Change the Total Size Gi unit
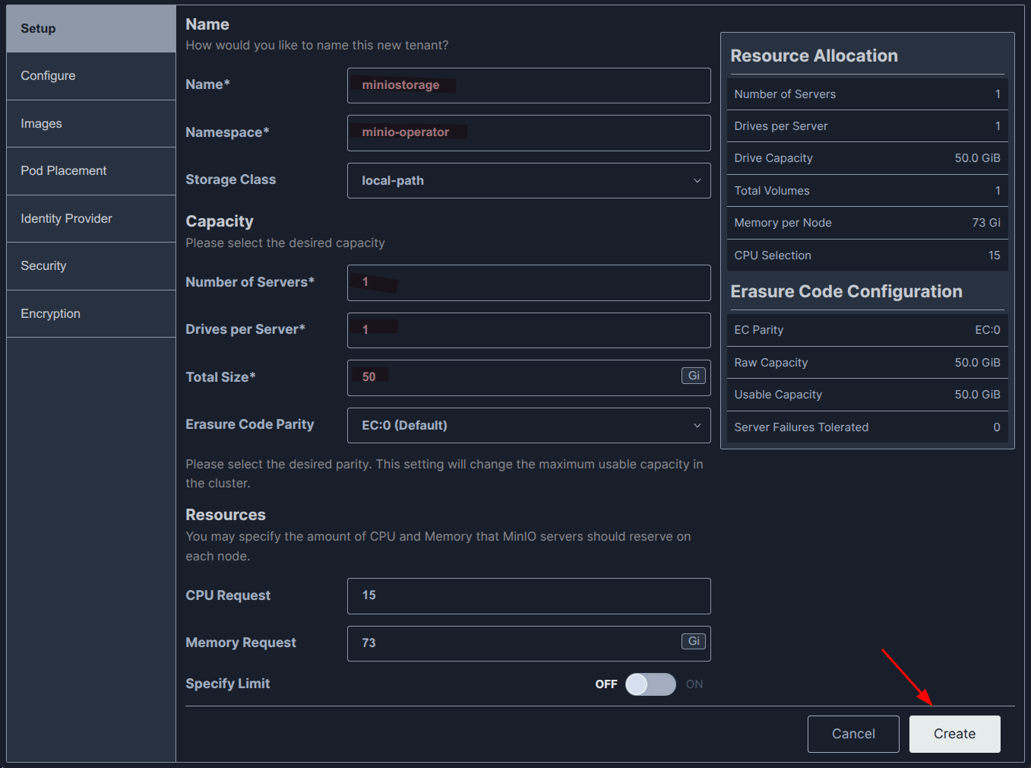The width and height of the screenshot is (1031, 768). click(x=693, y=375)
